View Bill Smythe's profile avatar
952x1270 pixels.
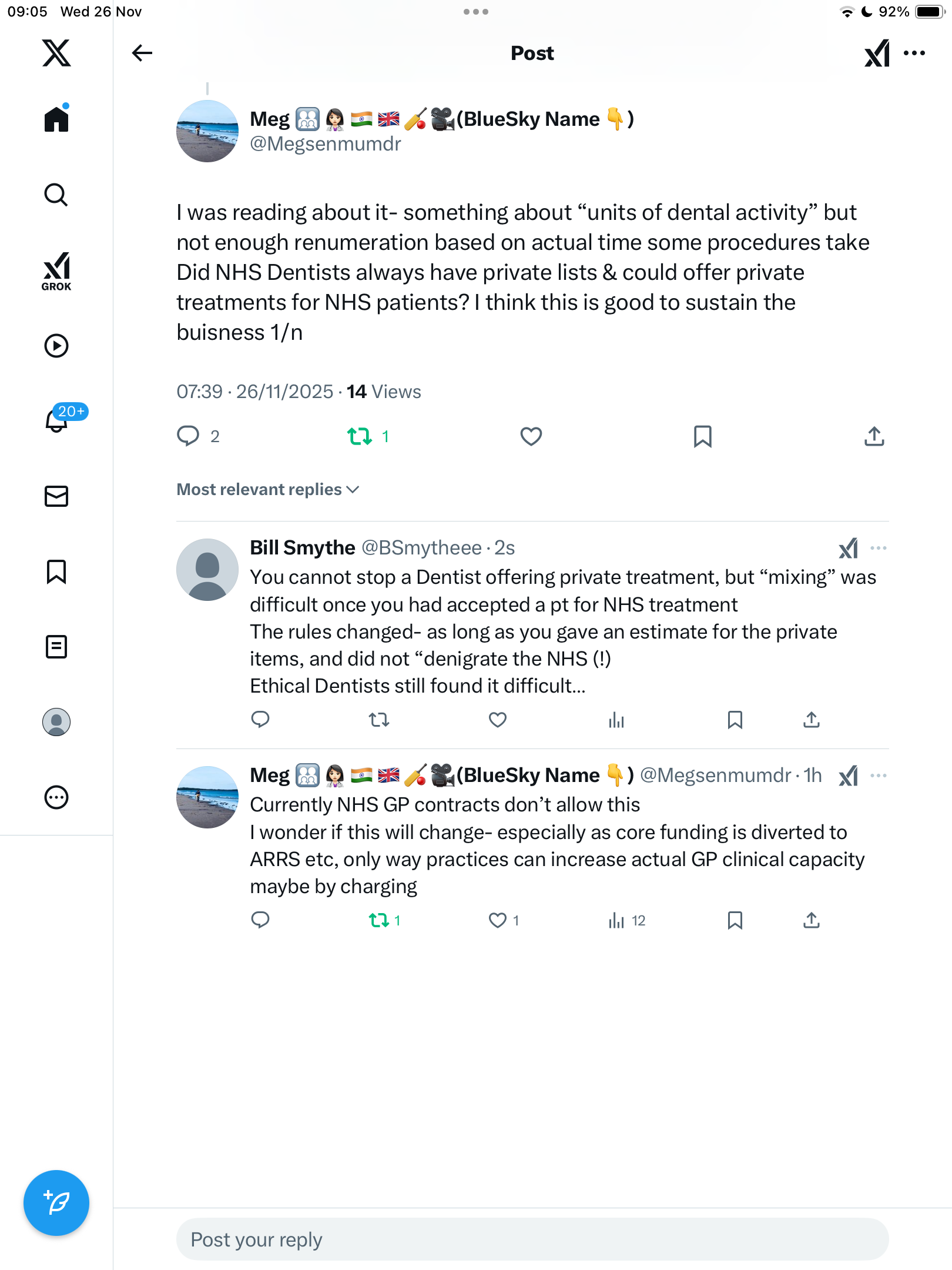(x=207, y=569)
